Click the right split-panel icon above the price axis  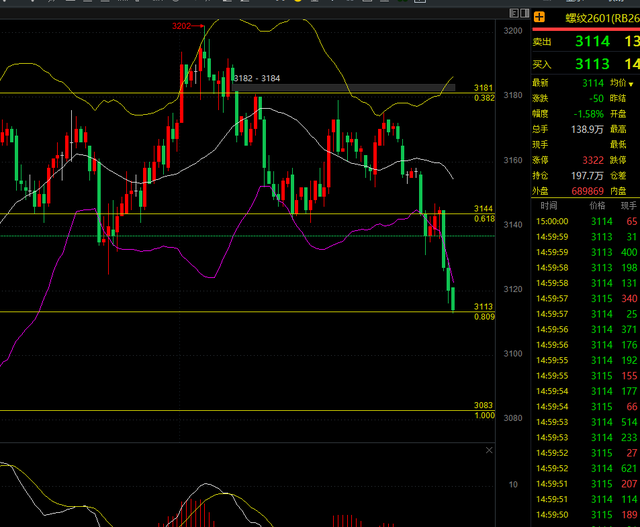click(x=524, y=13)
